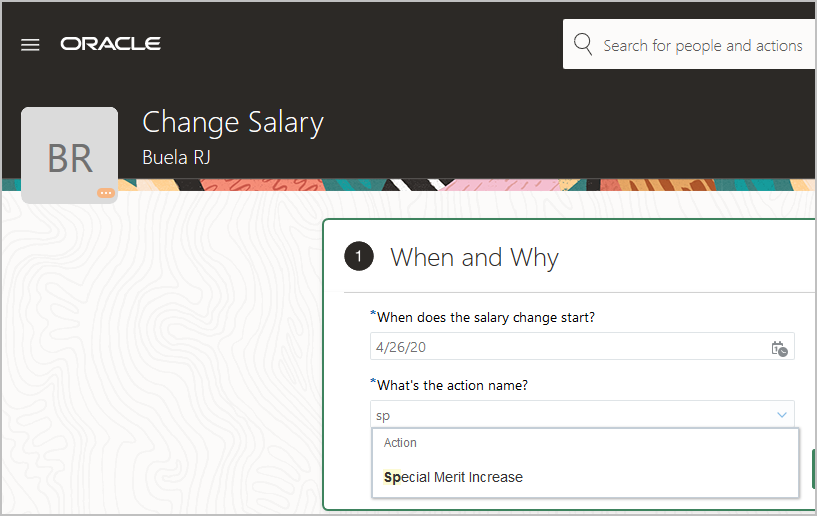
Task: Click the salary change start question label
Action: (x=485, y=317)
